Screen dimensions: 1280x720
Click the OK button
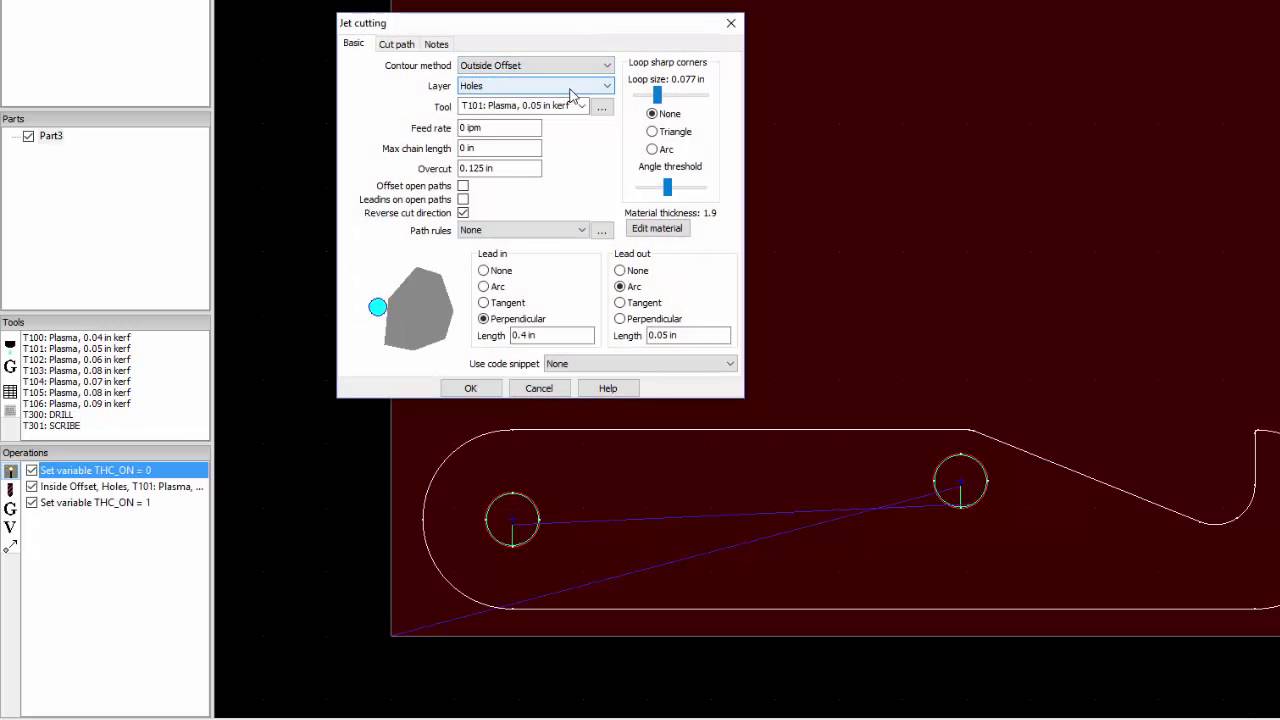click(x=470, y=389)
